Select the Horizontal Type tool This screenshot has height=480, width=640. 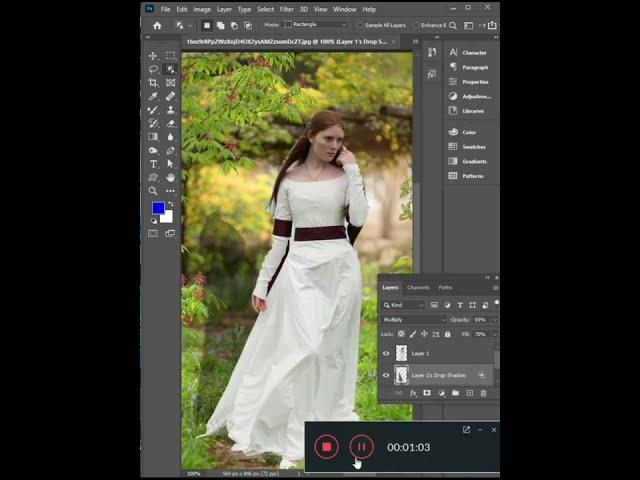153,164
